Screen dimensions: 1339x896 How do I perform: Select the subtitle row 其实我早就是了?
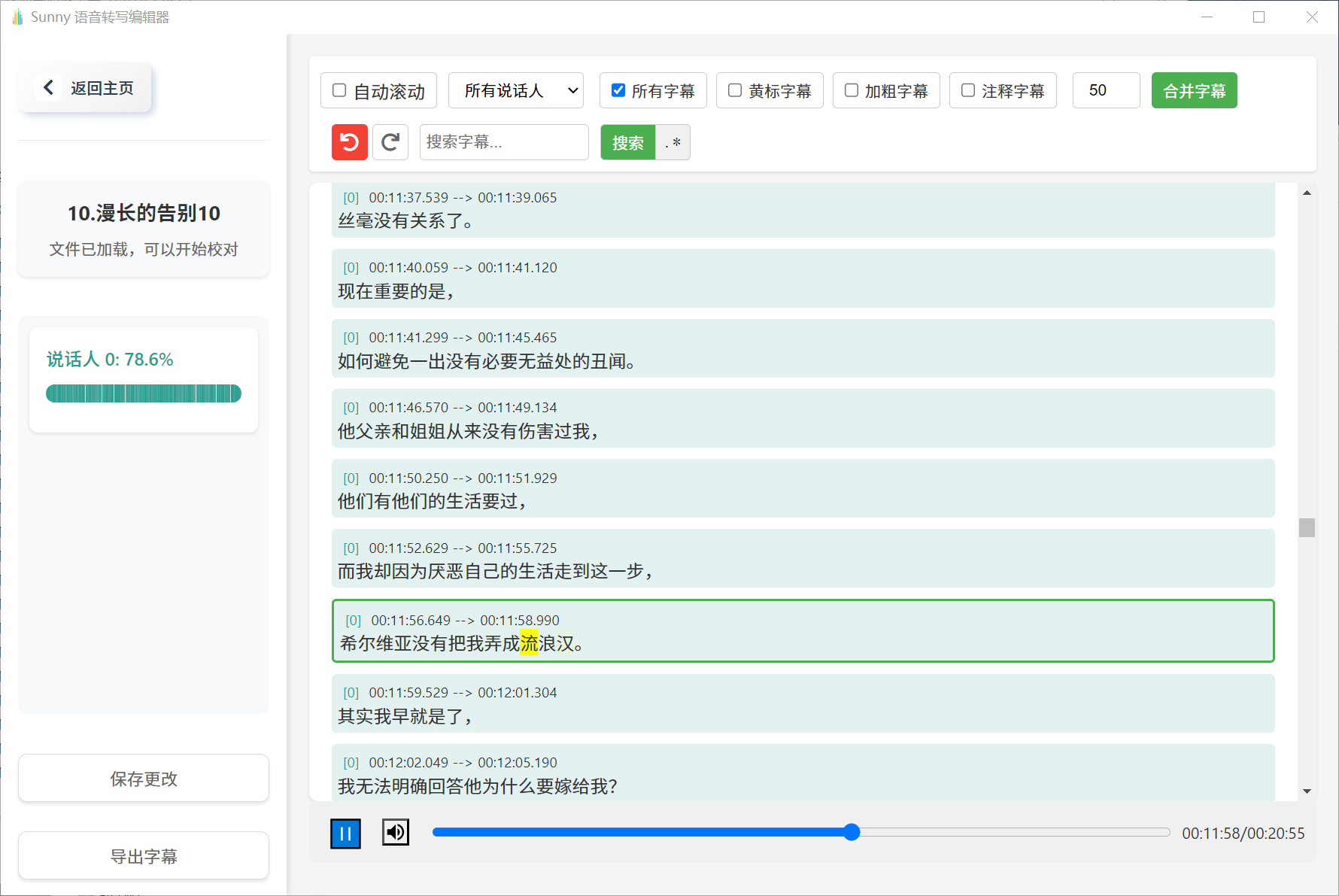click(803, 704)
